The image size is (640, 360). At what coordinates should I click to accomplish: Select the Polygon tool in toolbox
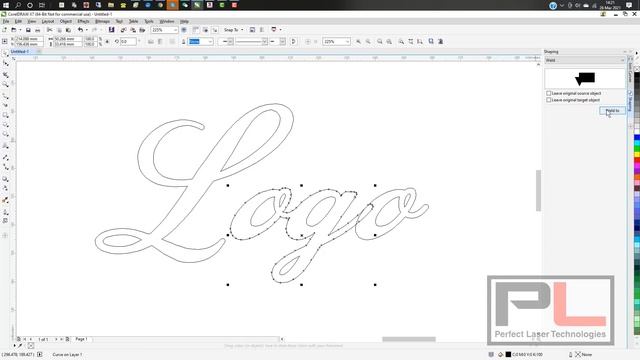pyautogui.click(x=5, y=135)
